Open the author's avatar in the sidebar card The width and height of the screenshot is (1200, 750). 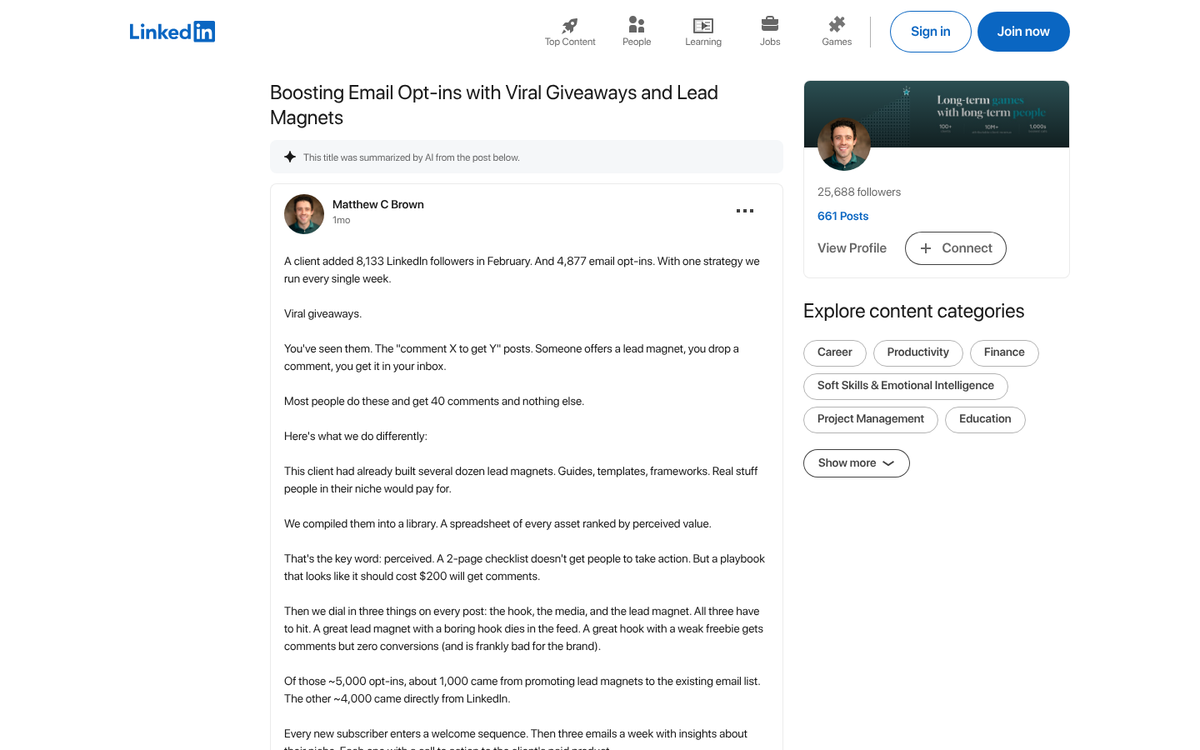click(x=844, y=144)
